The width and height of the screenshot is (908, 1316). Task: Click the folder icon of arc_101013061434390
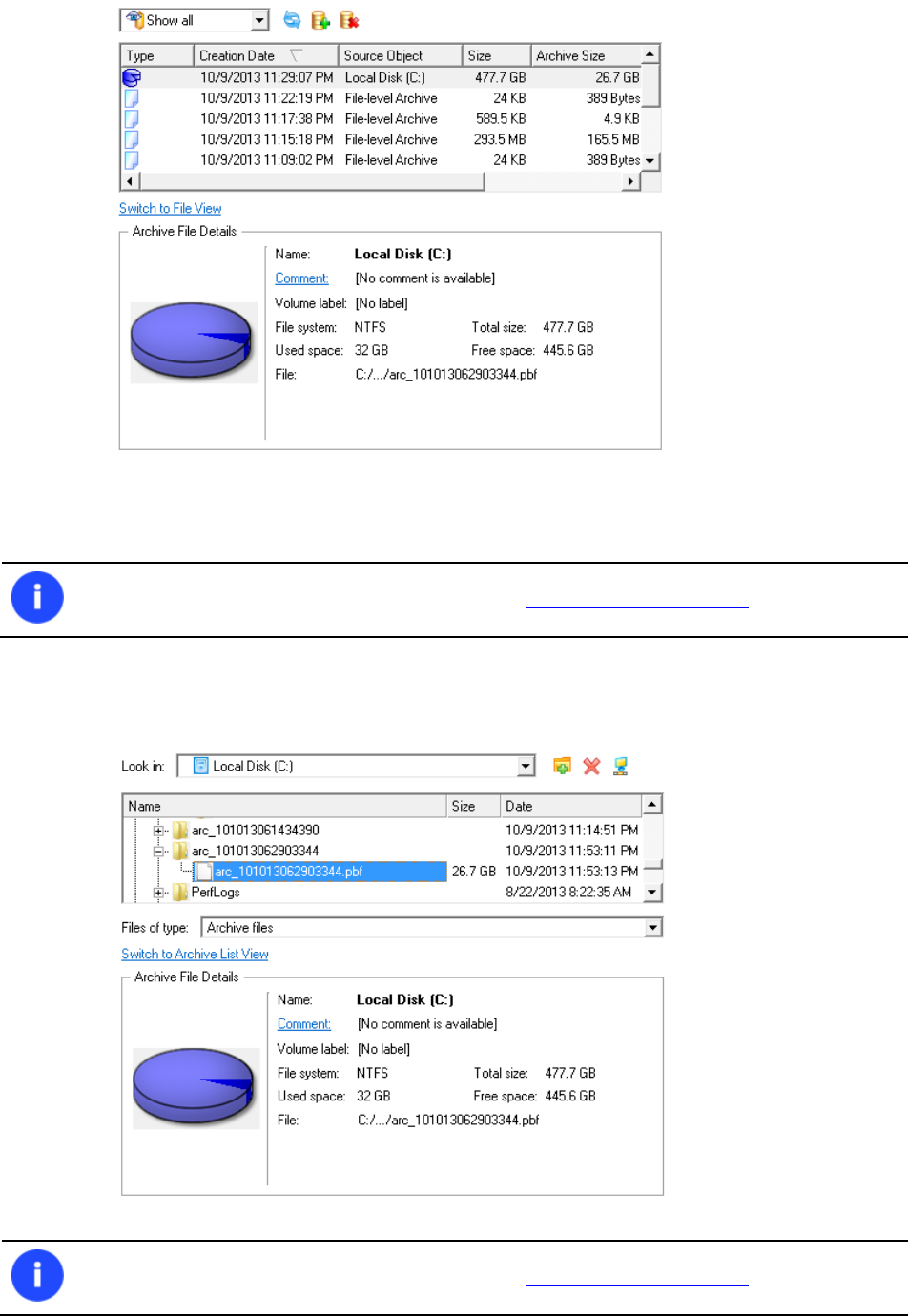[180, 831]
